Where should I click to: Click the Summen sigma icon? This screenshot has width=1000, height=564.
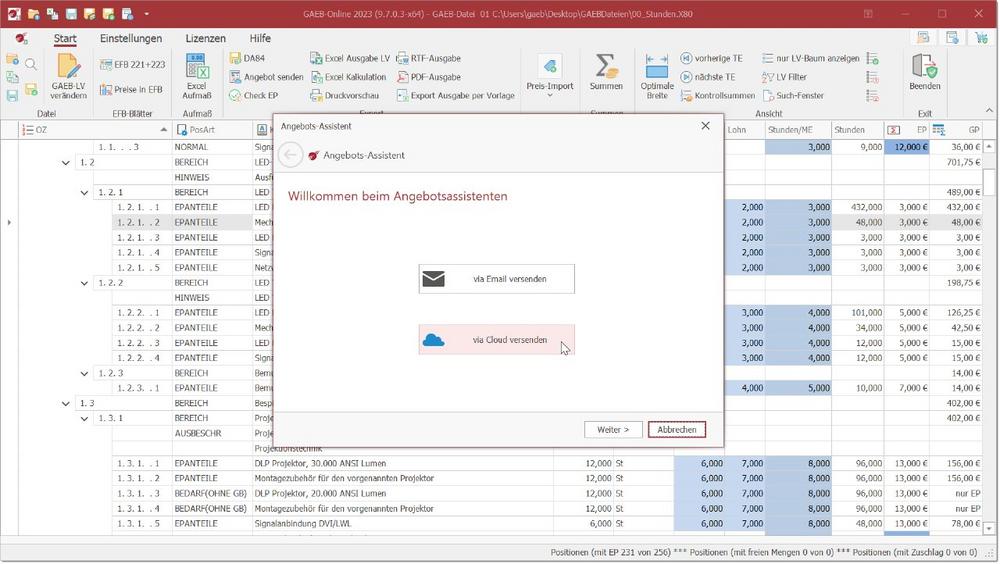(x=606, y=72)
